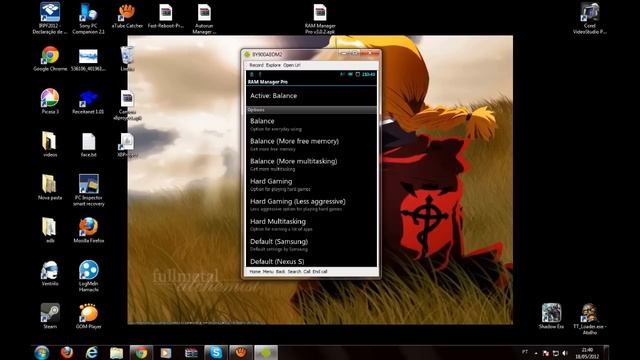Open IRPF2012 desktop shortcut

tap(50, 18)
